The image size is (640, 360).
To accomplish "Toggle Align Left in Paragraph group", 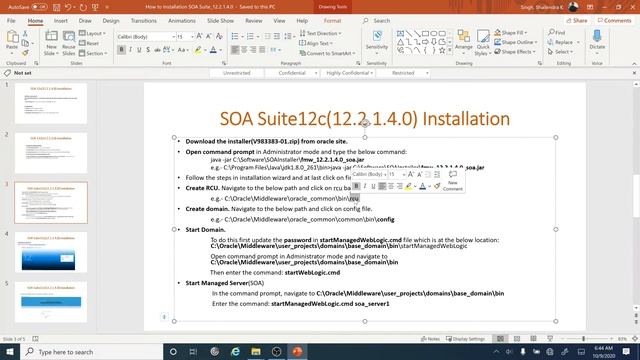I will tap(235, 50).
